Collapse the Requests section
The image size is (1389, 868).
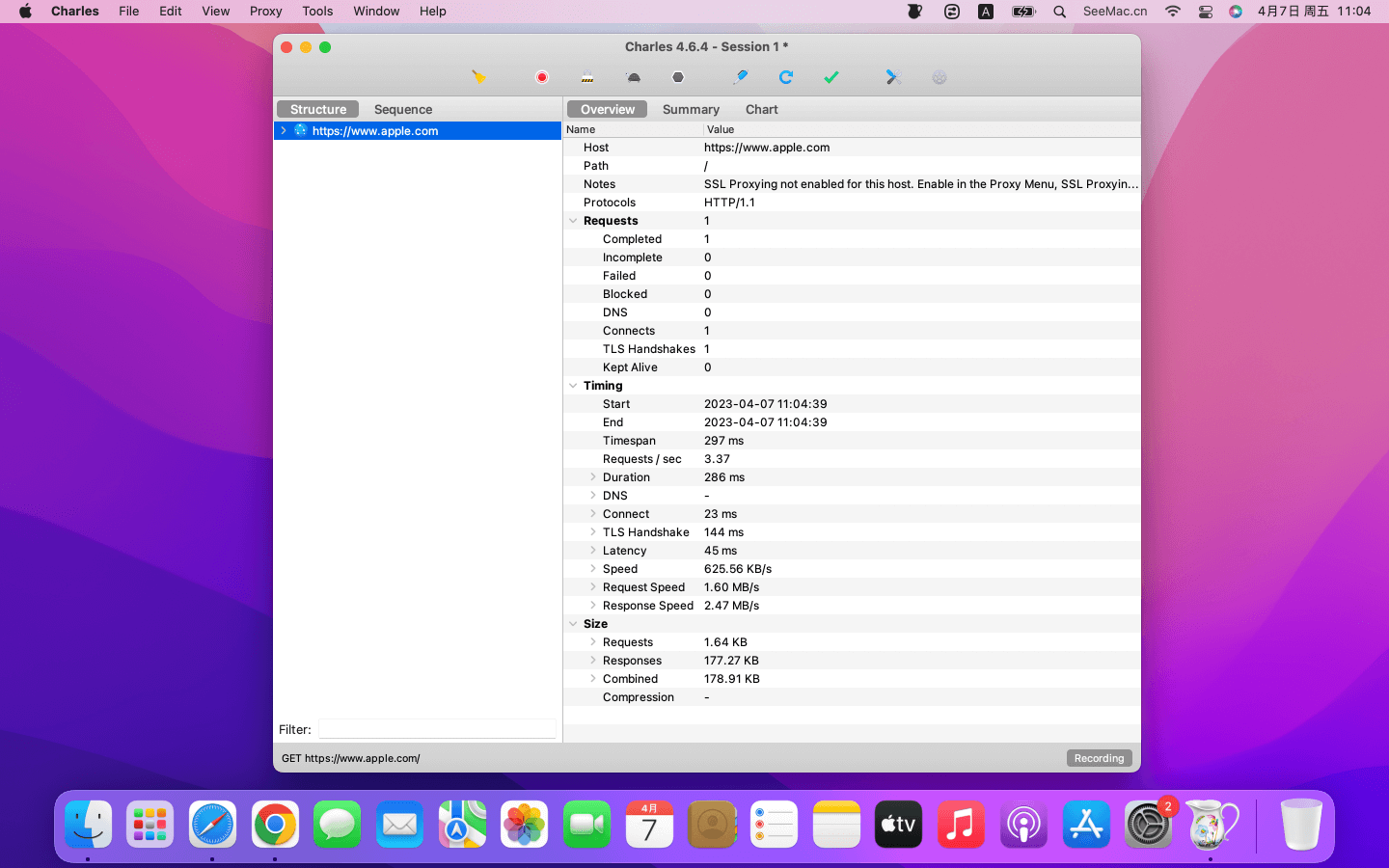point(573,221)
